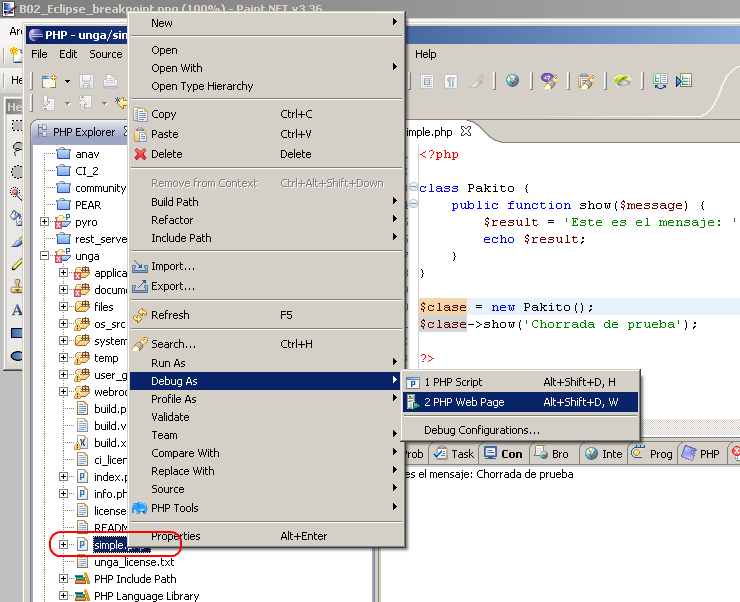Select the Paint.NET ellipse shape tool
This screenshot has height=602, width=740.
click(x=17, y=356)
